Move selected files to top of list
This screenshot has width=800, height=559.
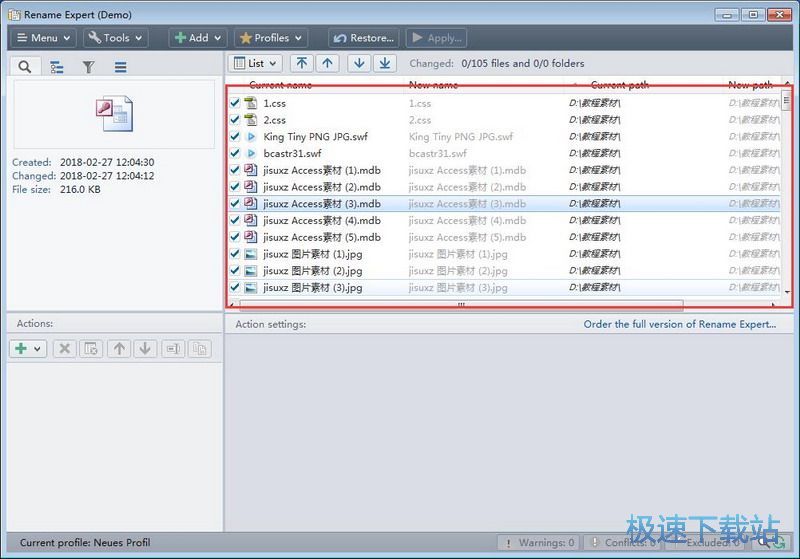click(301, 63)
